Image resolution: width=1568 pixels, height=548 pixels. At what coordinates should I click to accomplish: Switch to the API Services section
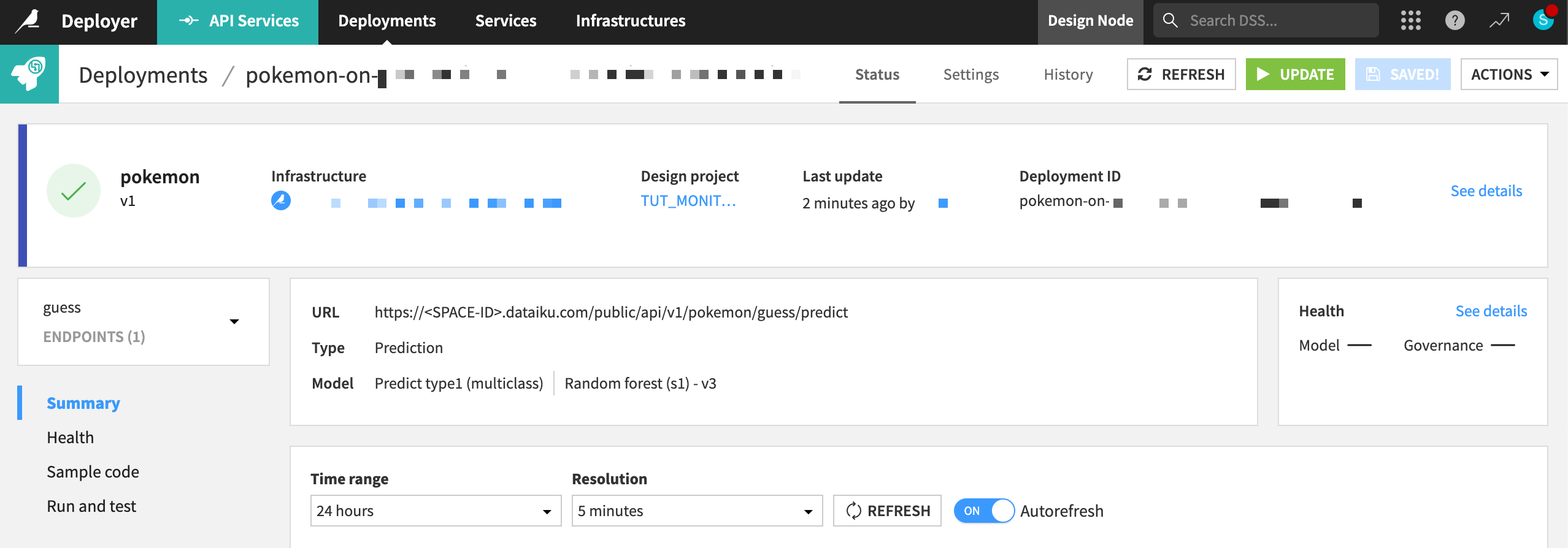pos(237,22)
